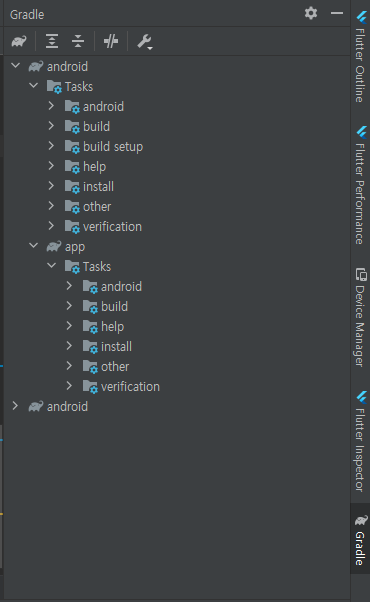Collapse all Gradle tree nodes
Image resolution: width=370 pixels, height=602 pixels.
[x=78, y=41]
